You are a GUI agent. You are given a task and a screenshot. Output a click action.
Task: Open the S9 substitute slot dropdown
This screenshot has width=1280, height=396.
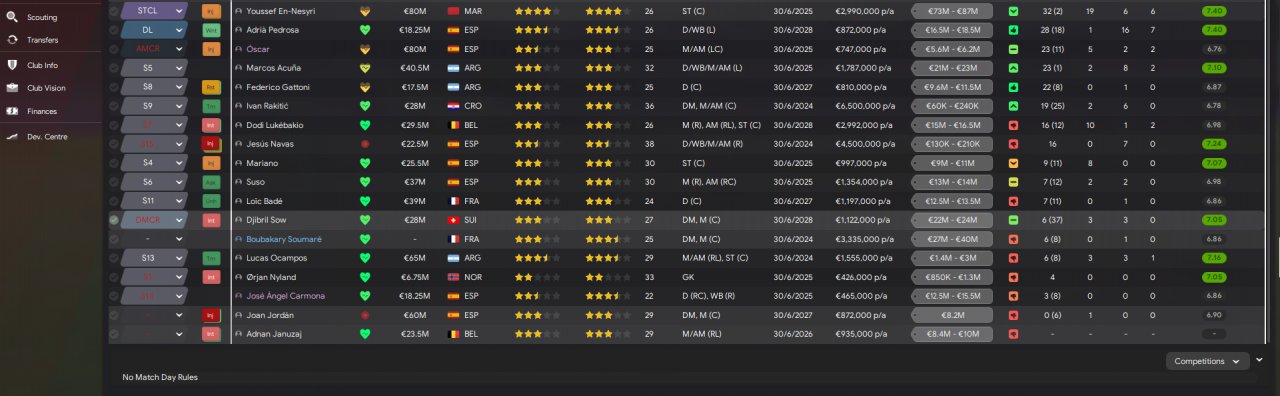154,106
